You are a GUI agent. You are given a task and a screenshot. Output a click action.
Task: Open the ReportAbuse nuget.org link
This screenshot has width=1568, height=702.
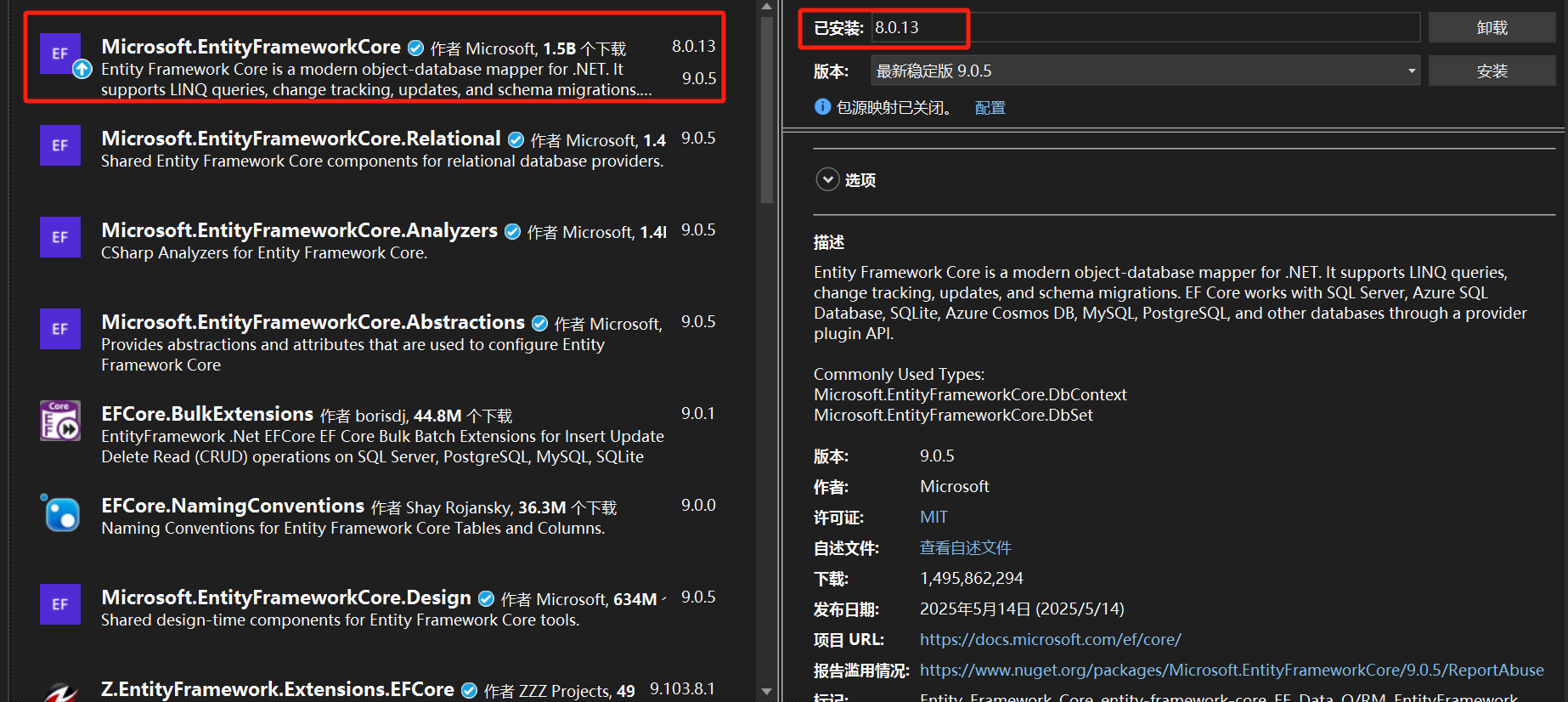tap(1232, 670)
